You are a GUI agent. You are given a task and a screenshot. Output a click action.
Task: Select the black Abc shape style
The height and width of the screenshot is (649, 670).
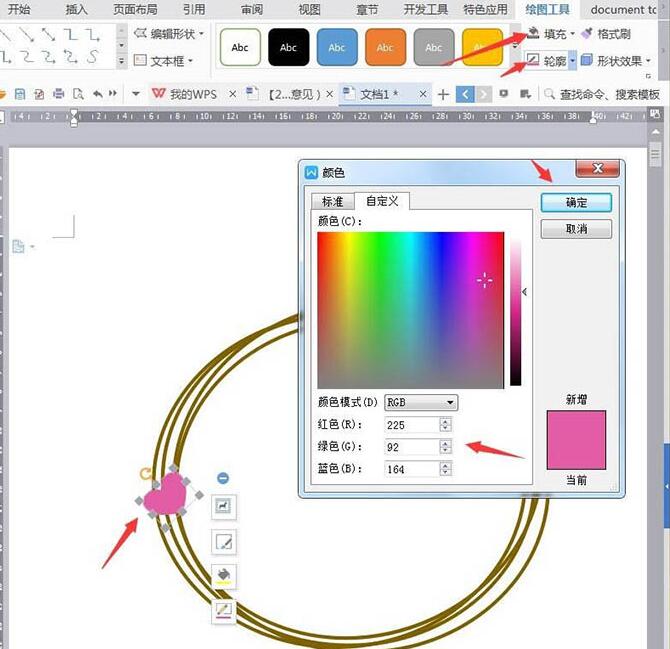pos(288,47)
